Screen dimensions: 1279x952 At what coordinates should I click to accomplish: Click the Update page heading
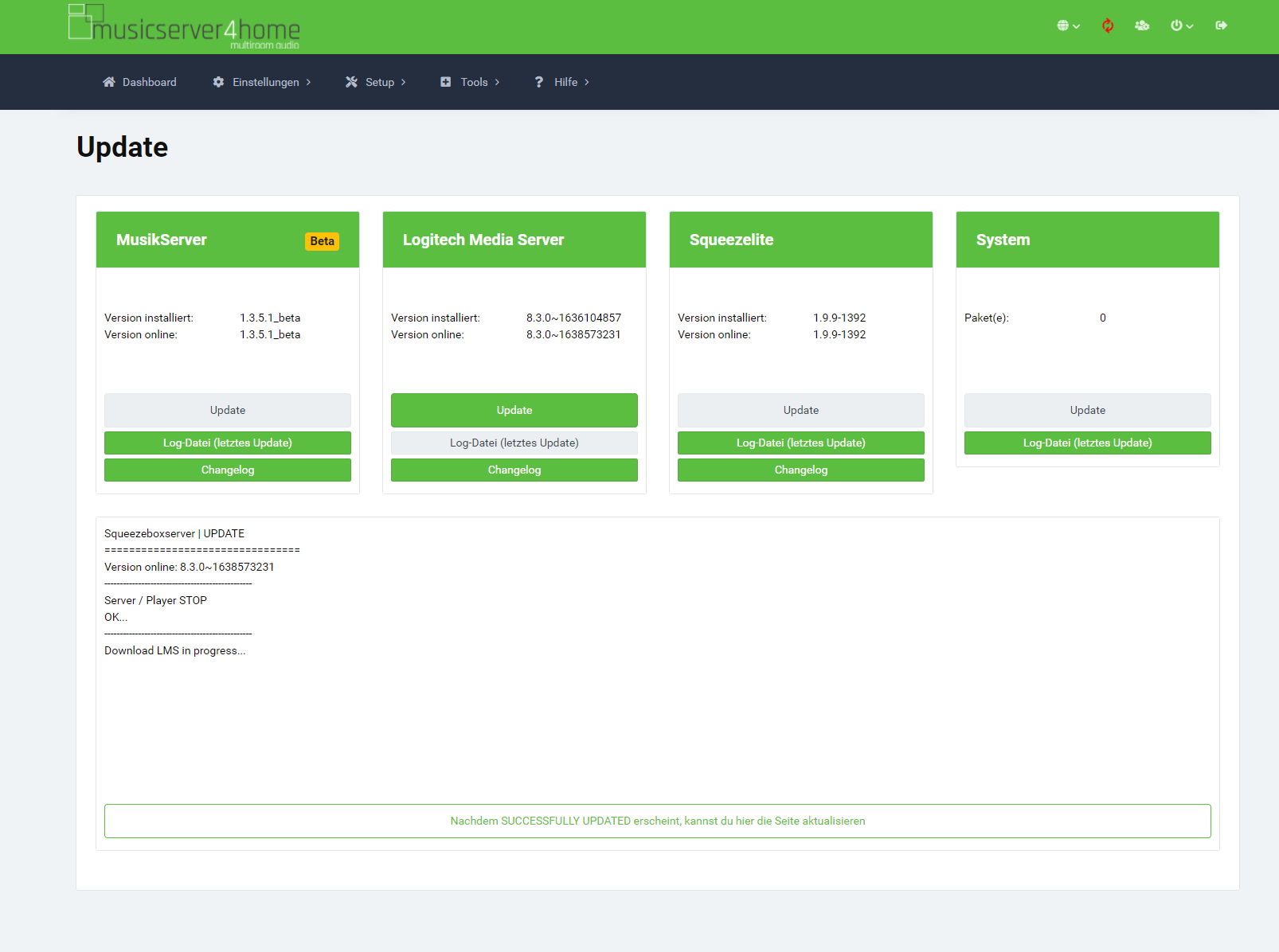[123, 147]
